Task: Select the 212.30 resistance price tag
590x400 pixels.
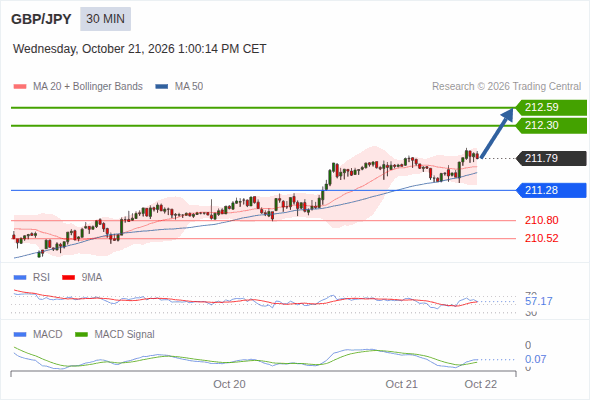Action: tap(551, 125)
